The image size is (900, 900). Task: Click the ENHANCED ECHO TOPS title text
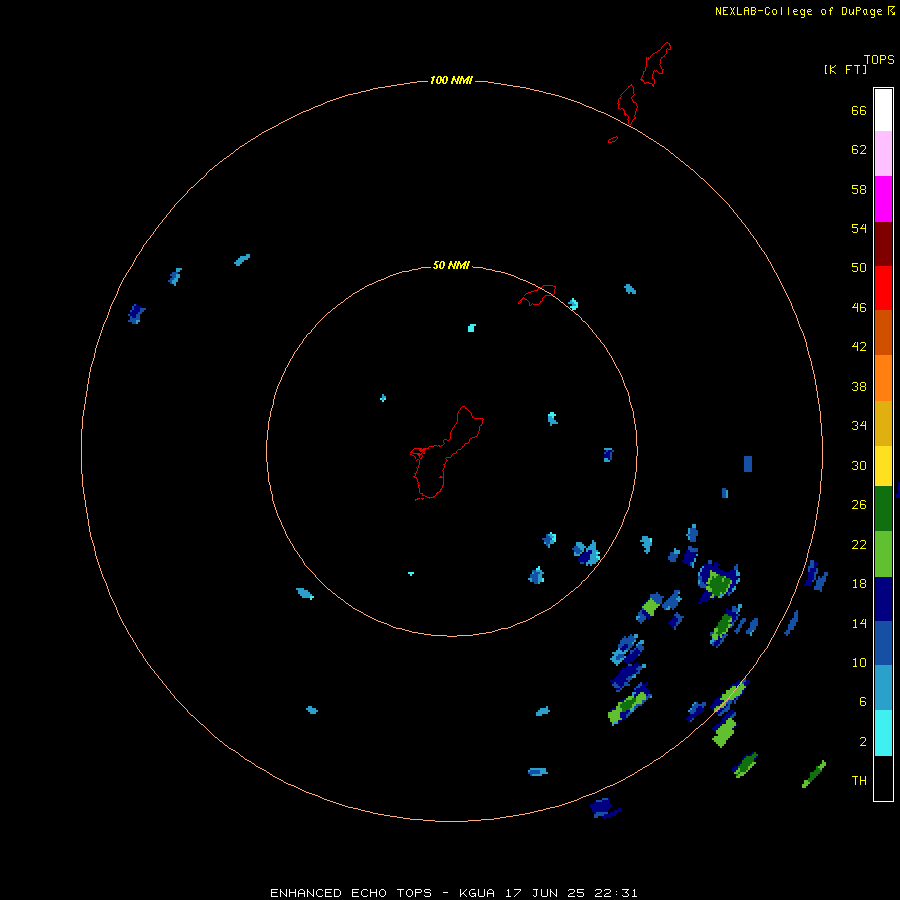(351, 893)
